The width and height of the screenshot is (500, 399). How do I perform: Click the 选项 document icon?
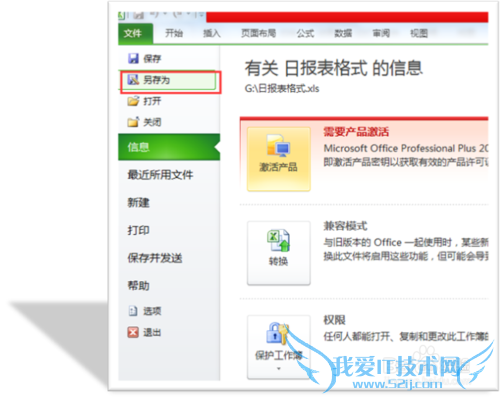133,311
